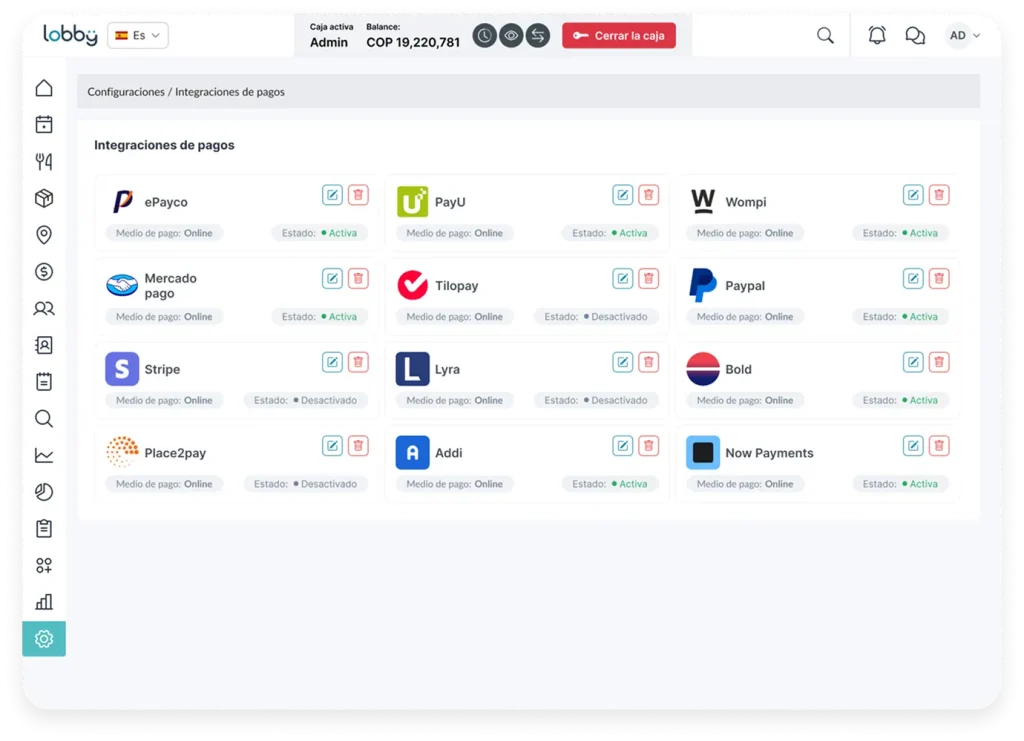Open the pie chart icon in sidebar

pyautogui.click(x=44, y=492)
